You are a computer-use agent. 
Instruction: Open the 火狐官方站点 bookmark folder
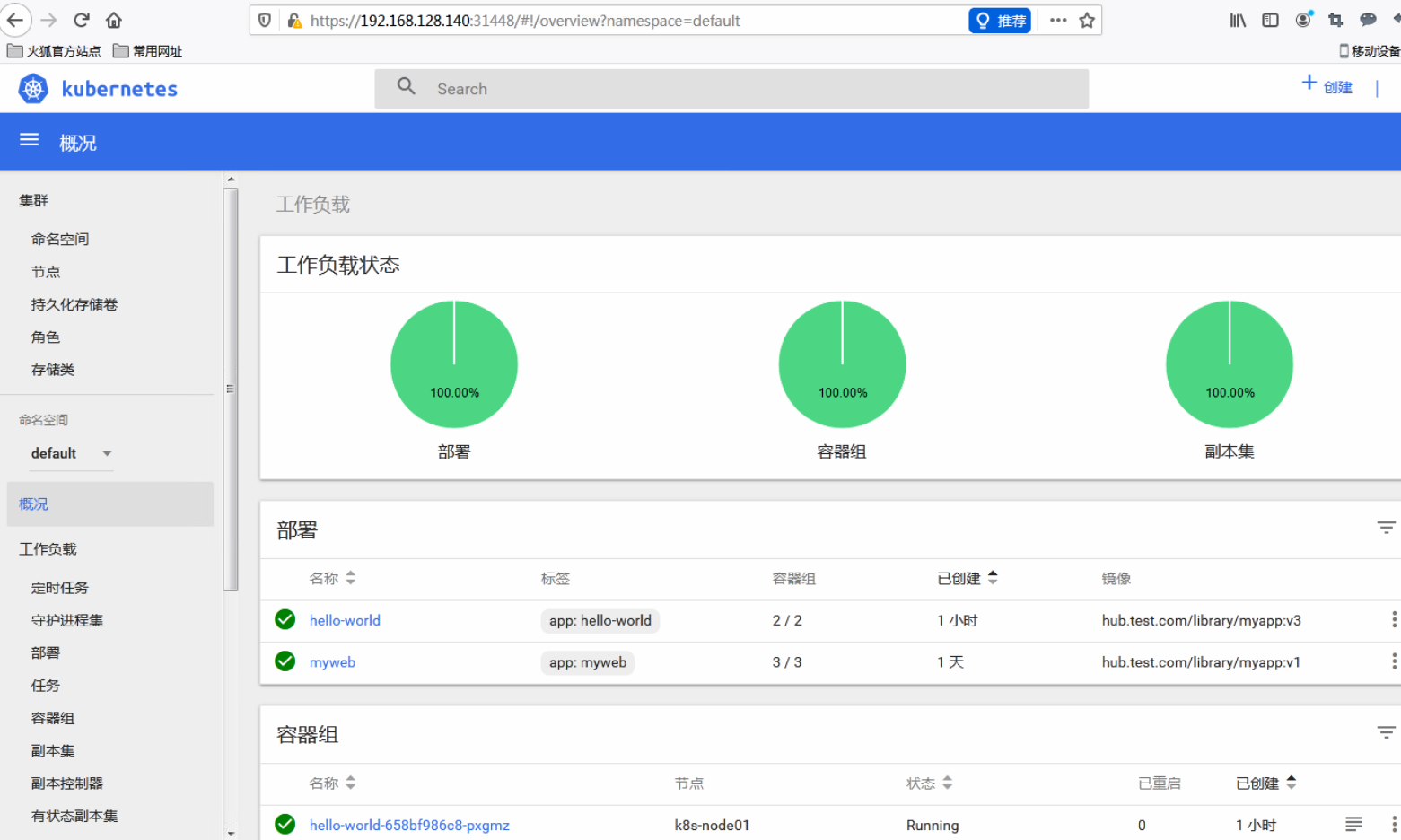click(x=54, y=51)
